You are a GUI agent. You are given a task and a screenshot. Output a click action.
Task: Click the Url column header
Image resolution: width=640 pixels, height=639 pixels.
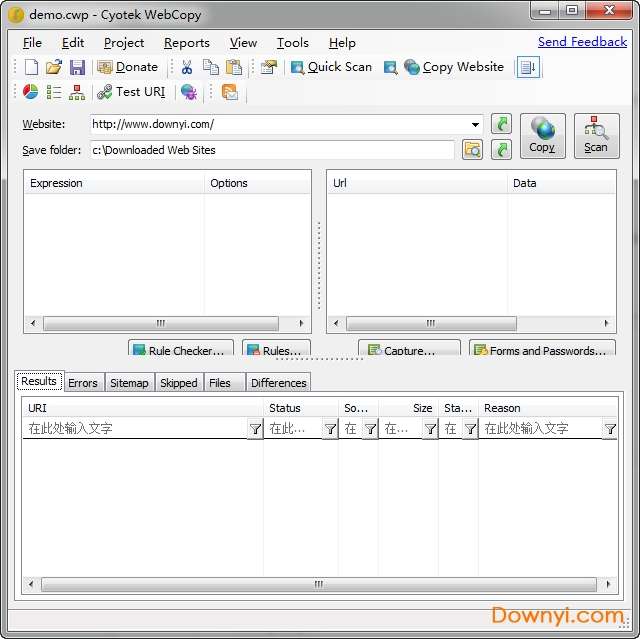418,183
